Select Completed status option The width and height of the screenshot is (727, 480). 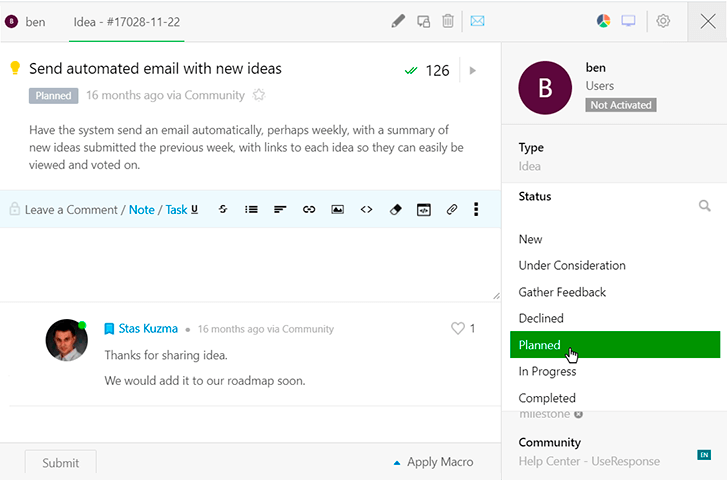click(615, 398)
